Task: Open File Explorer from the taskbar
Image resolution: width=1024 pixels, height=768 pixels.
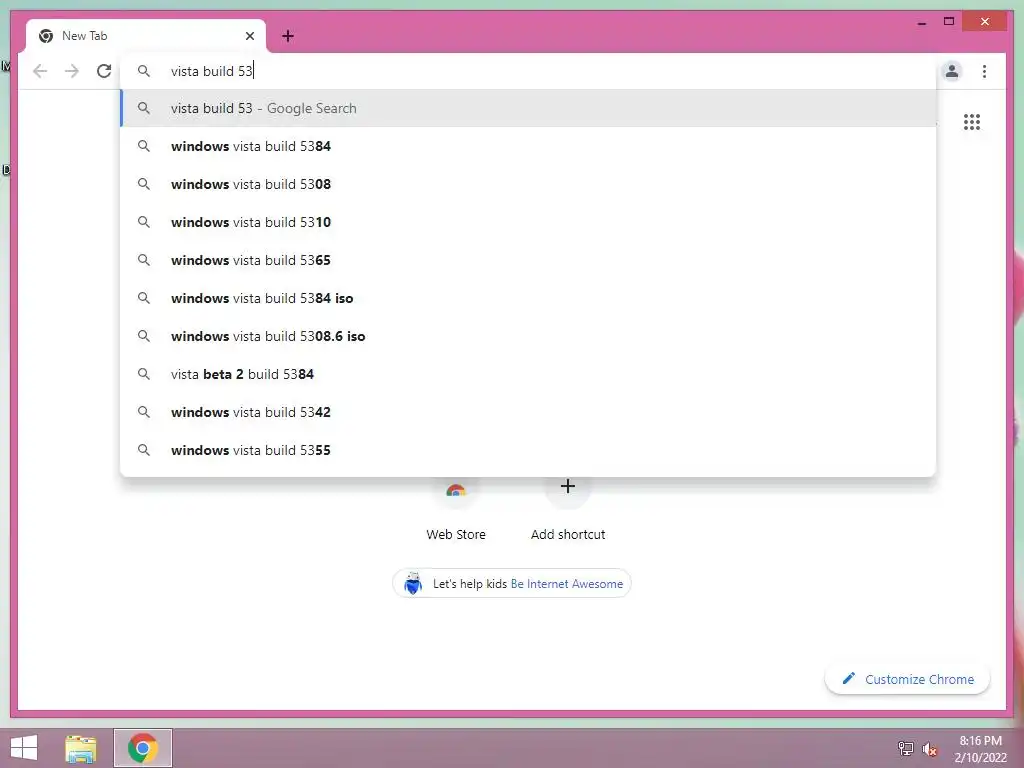Action: pyautogui.click(x=81, y=748)
